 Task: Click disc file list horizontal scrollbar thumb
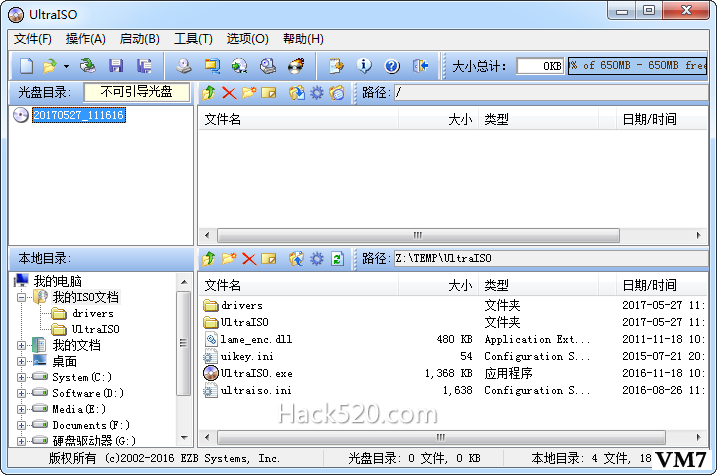coord(418,235)
